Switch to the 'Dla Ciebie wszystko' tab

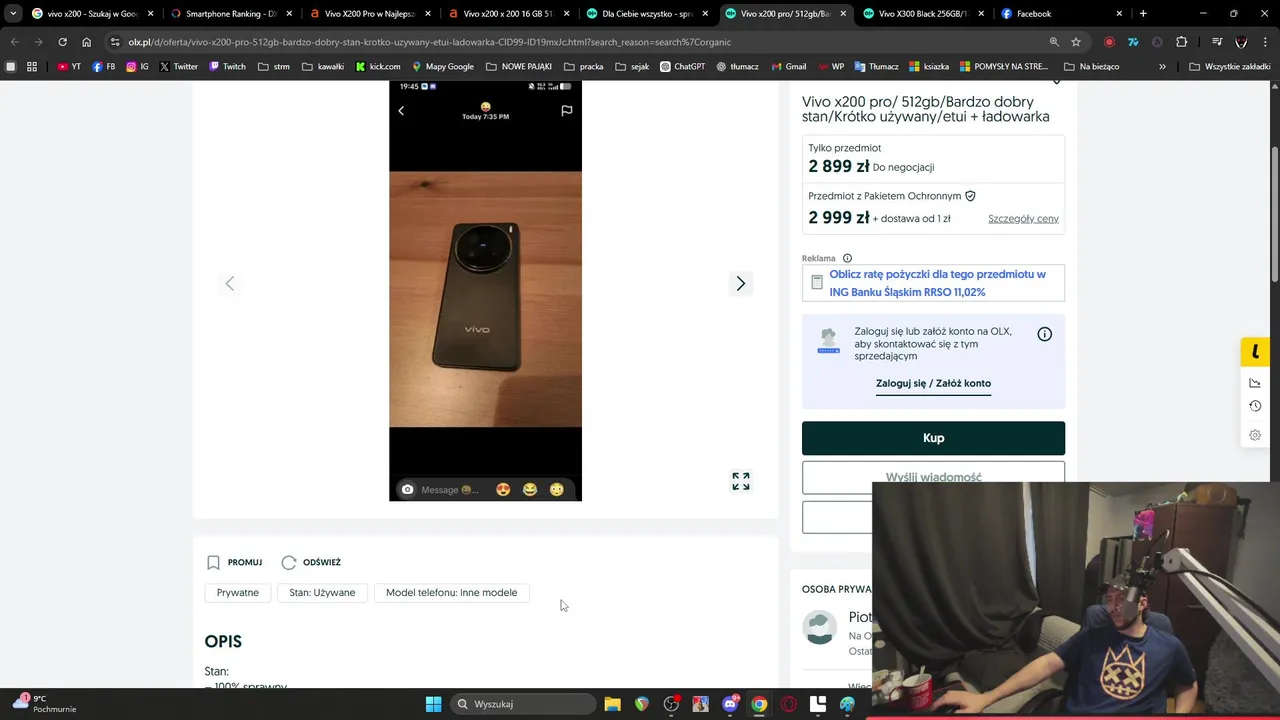pyautogui.click(x=646, y=14)
